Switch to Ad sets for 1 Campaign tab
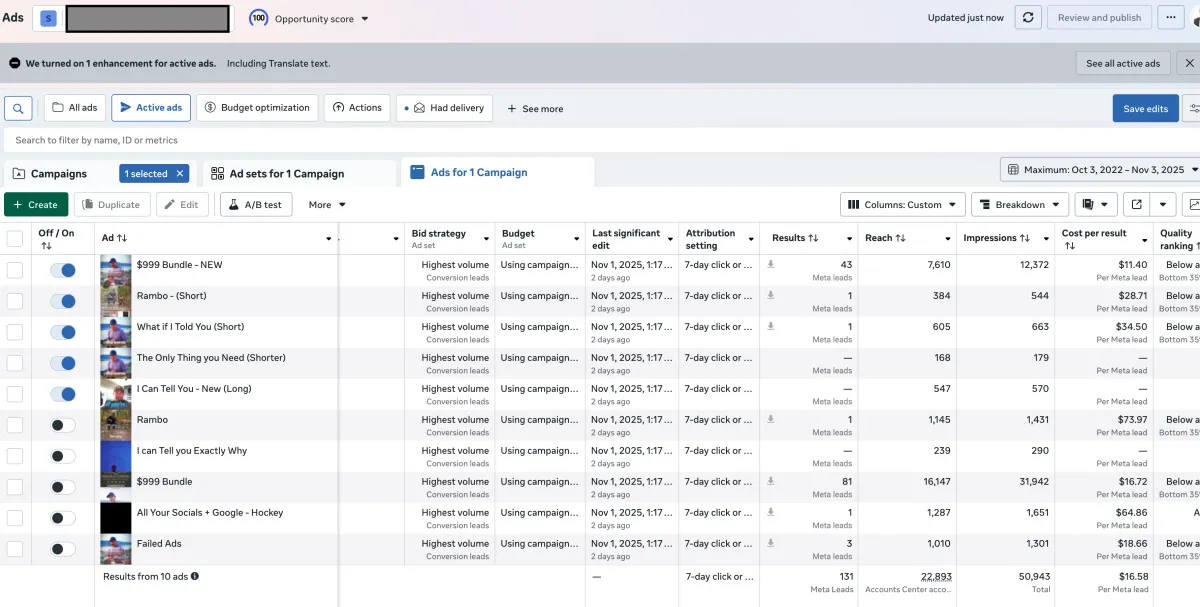 click(286, 174)
